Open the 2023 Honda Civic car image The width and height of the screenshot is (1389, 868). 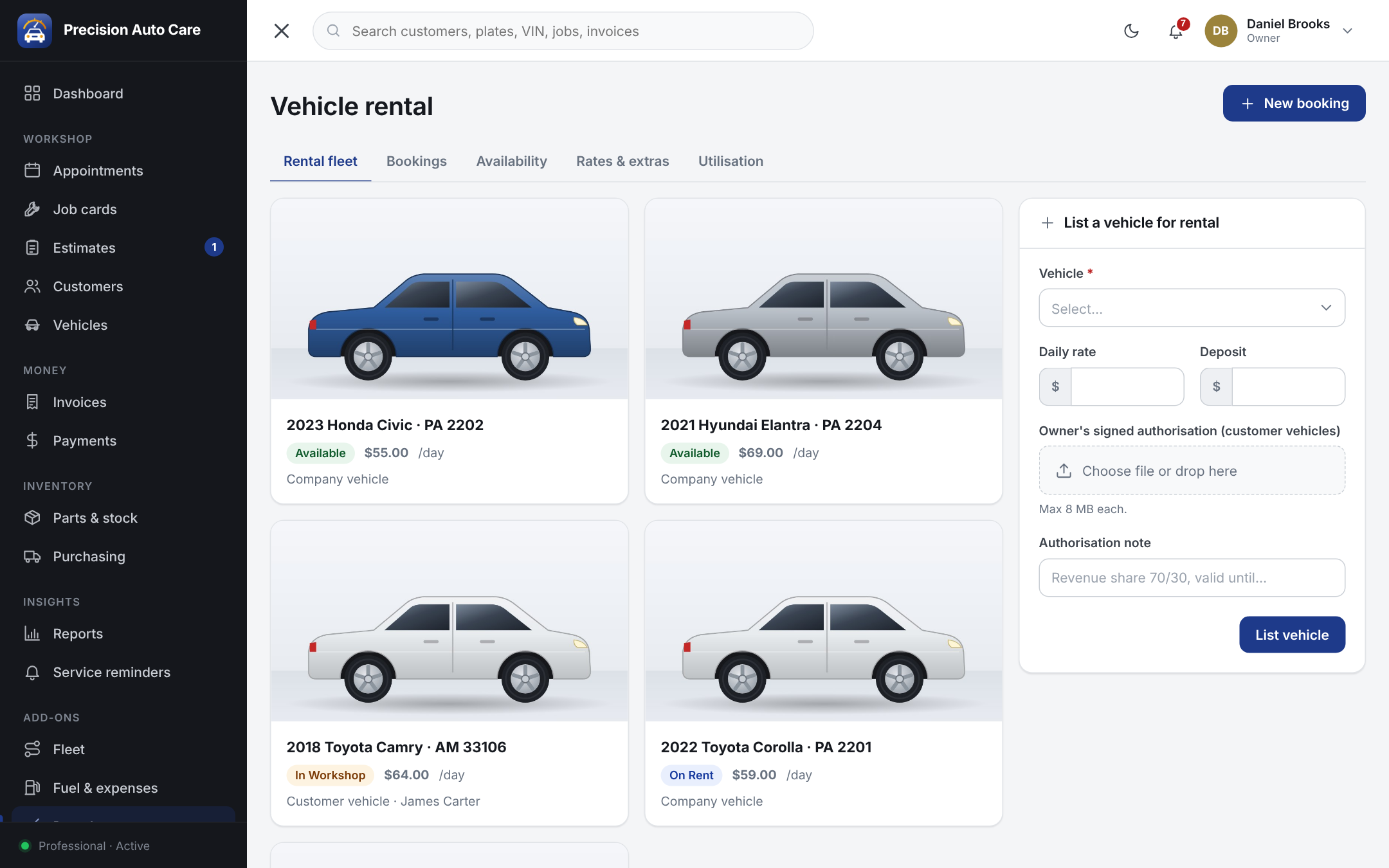(449, 300)
